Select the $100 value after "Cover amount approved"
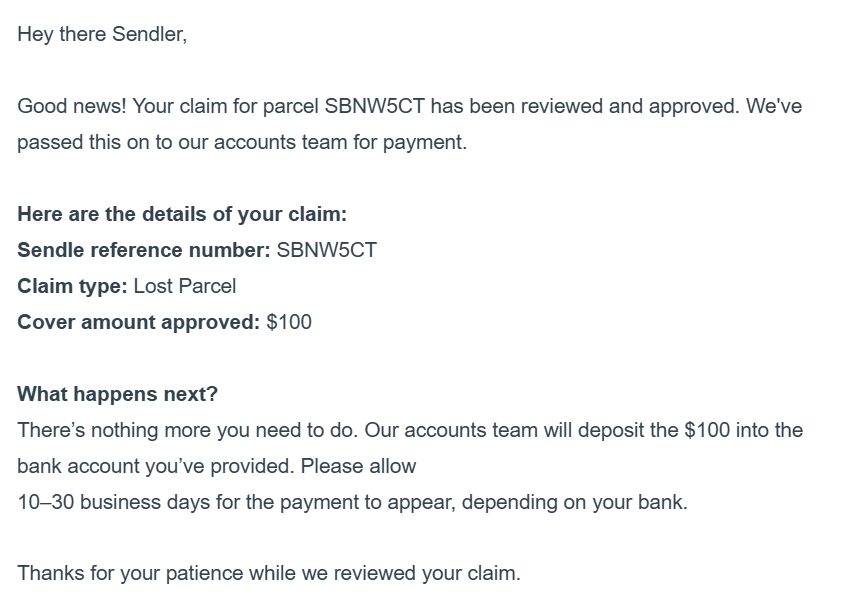Viewport: 843px width, 604px height. pos(289,322)
